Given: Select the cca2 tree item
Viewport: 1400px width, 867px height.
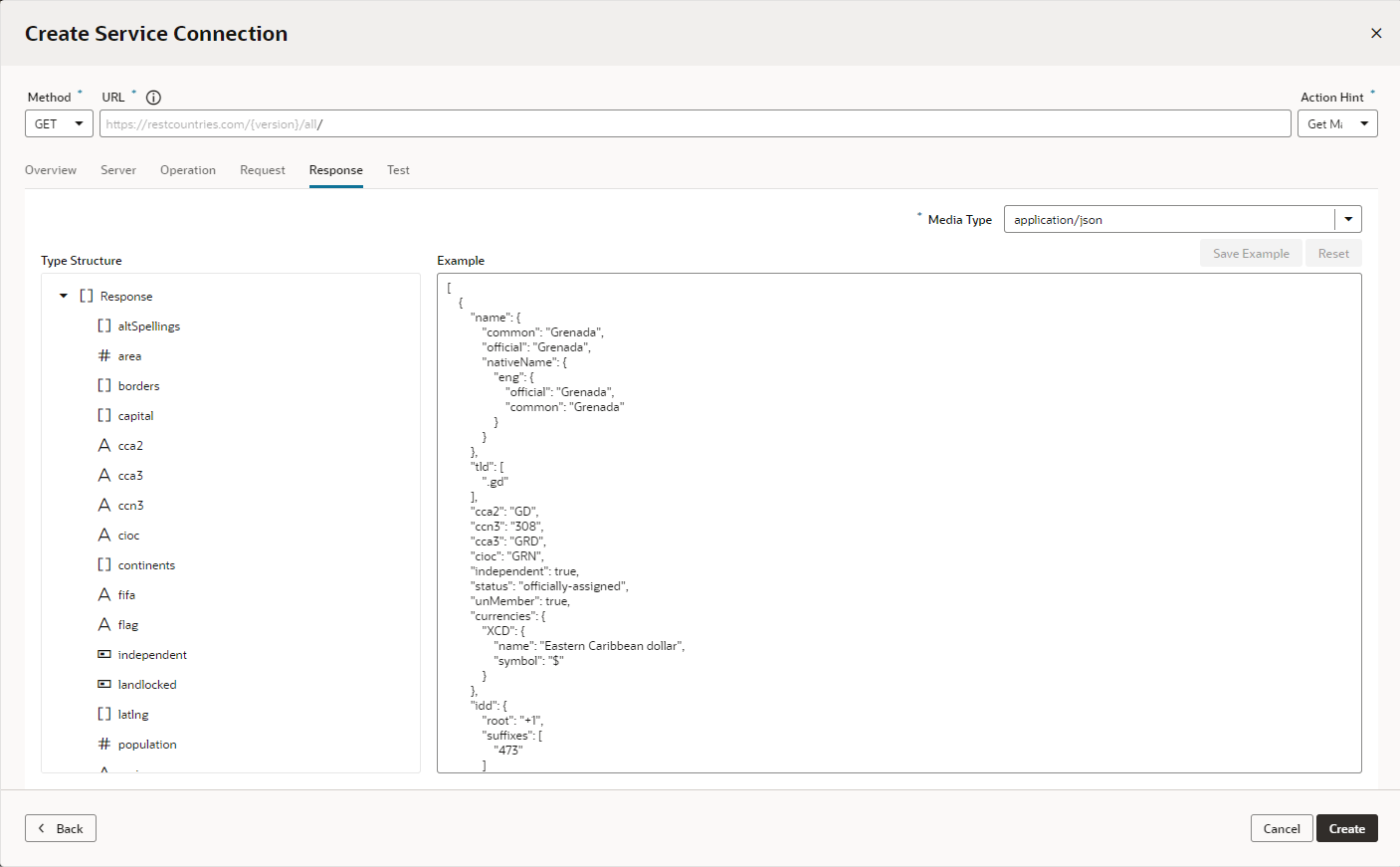Looking at the screenshot, I should (x=130, y=446).
